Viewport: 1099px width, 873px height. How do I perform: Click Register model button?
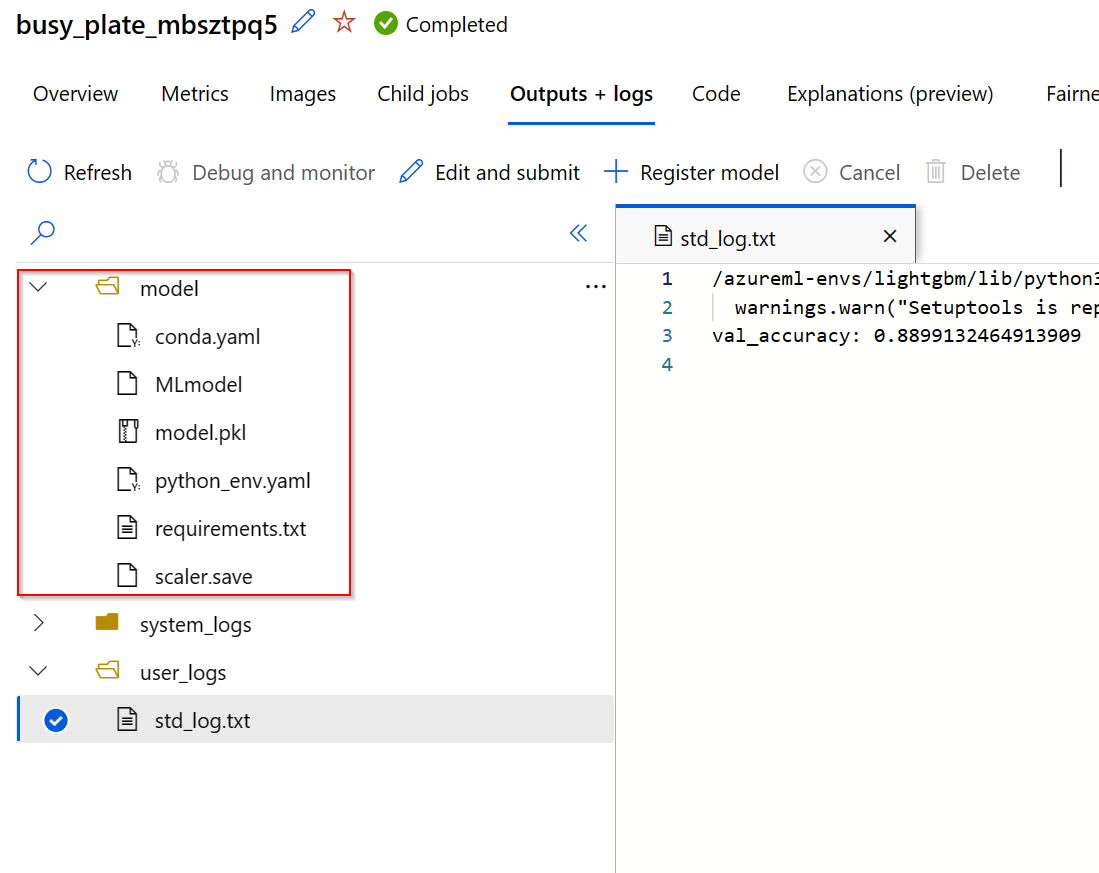pyautogui.click(x=692, y=172)
